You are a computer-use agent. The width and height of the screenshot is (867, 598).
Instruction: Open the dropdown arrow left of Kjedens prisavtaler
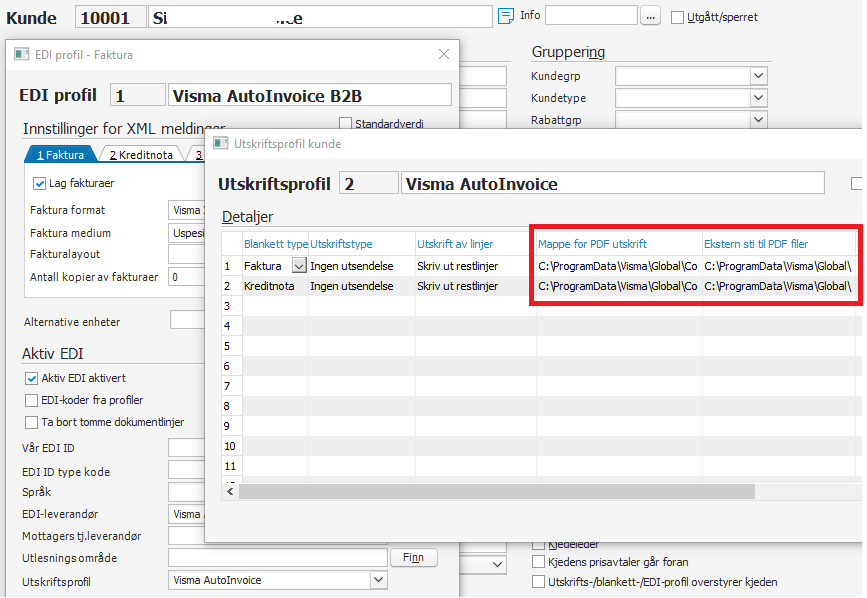tap(498, 564)
